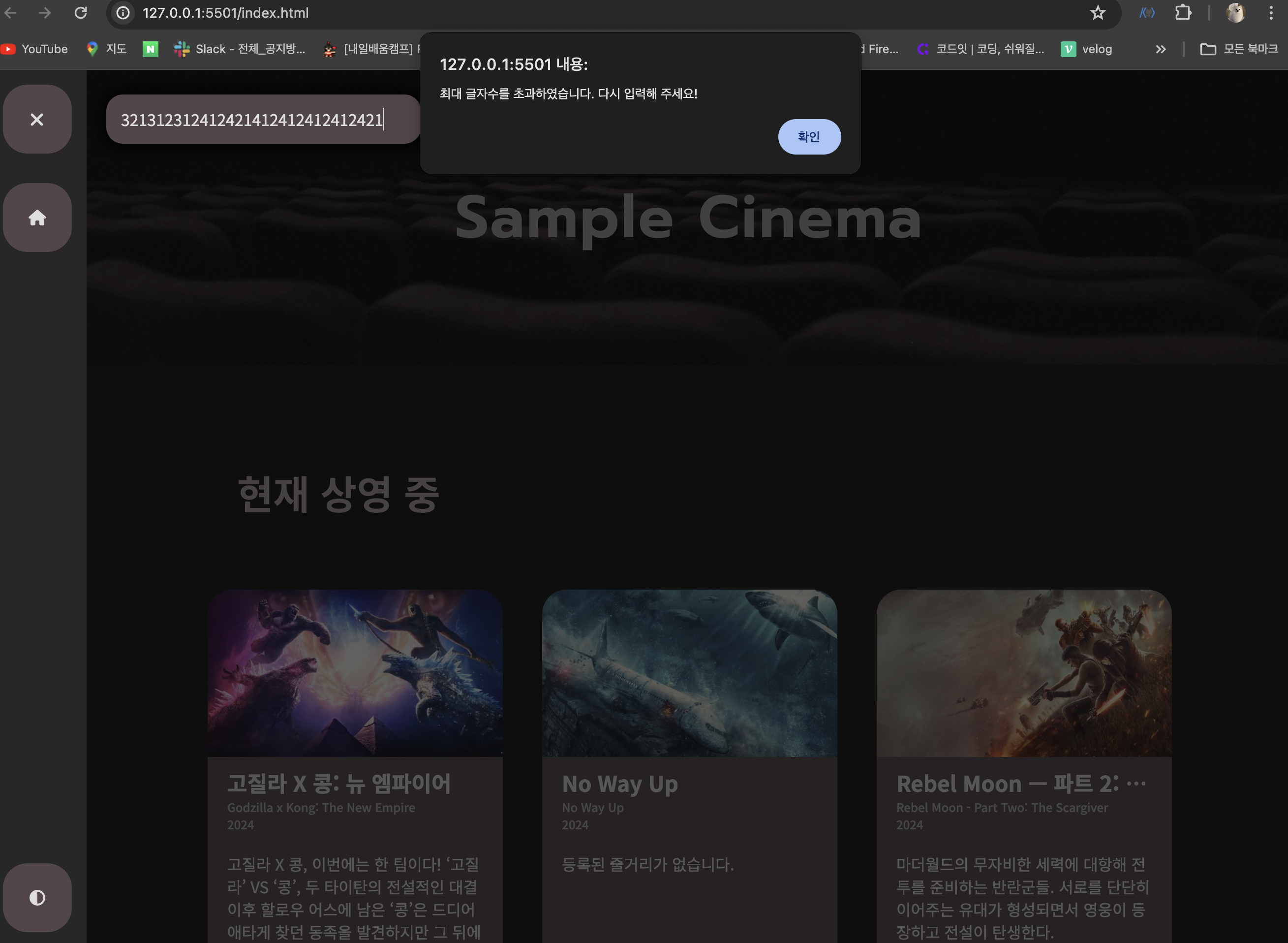This screenshot has width=1288, height=943.
Task: Reload the page in browser
Action: [81, 13]
